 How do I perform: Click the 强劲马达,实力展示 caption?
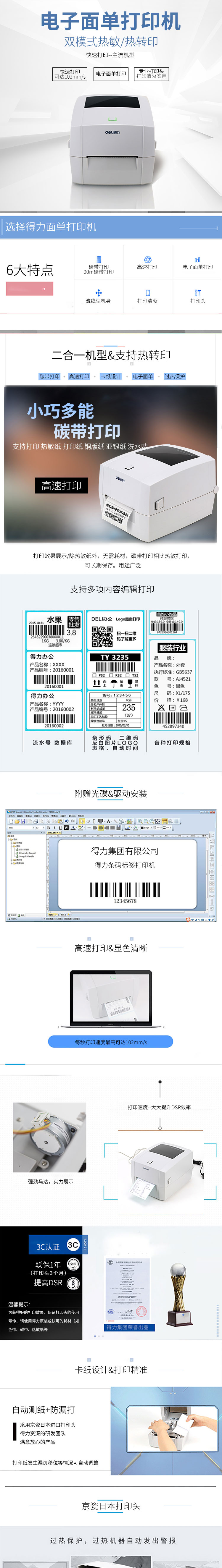pyautogui.click(x=51, y=1181)
